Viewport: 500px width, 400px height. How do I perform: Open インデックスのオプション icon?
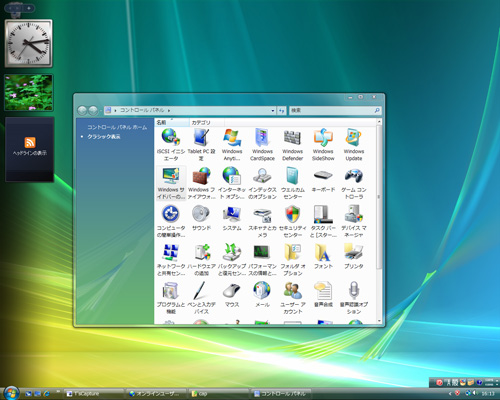[x=262, y=183]
